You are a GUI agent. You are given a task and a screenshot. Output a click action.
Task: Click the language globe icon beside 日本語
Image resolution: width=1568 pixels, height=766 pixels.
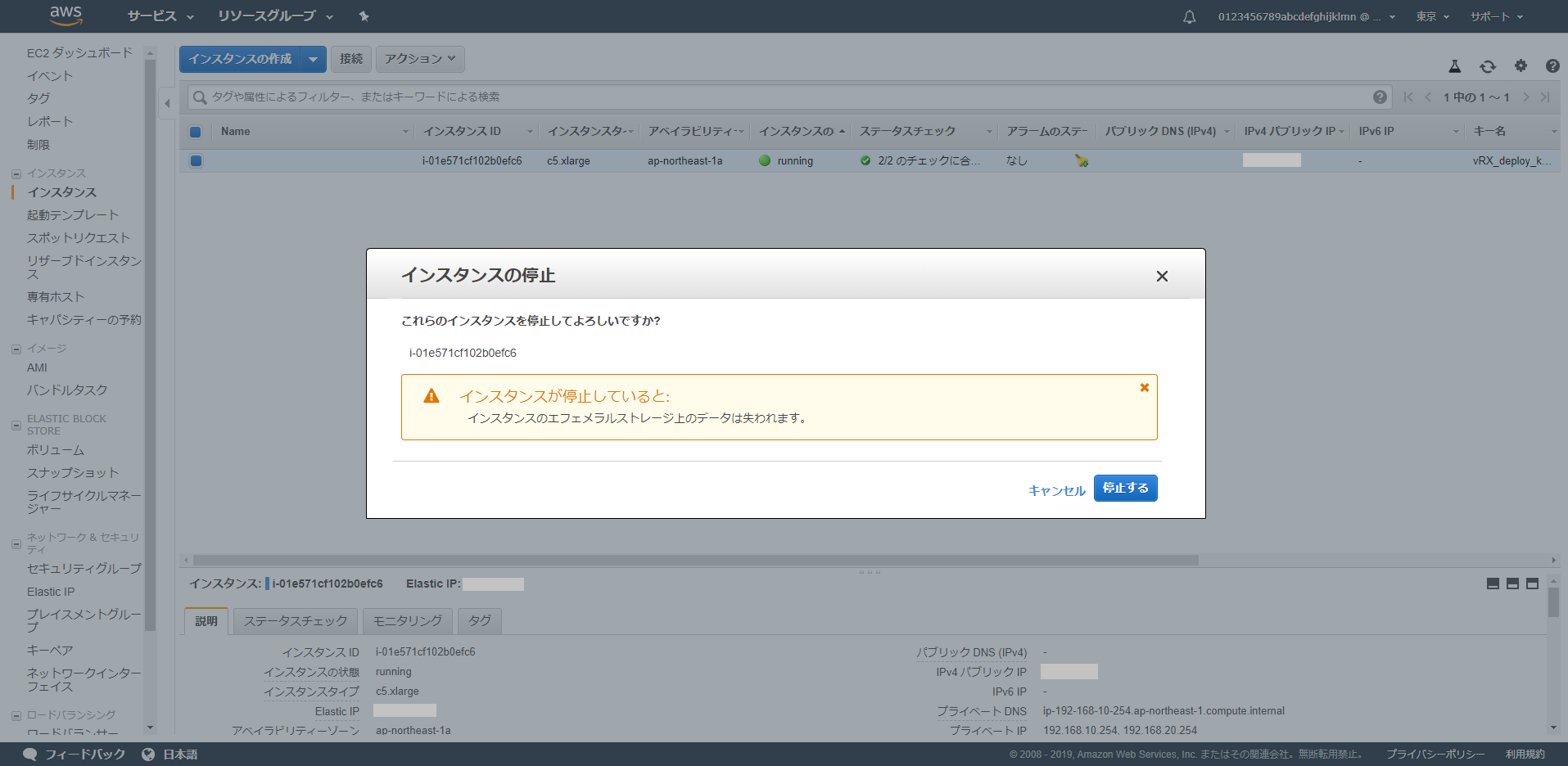click(148, 754)
